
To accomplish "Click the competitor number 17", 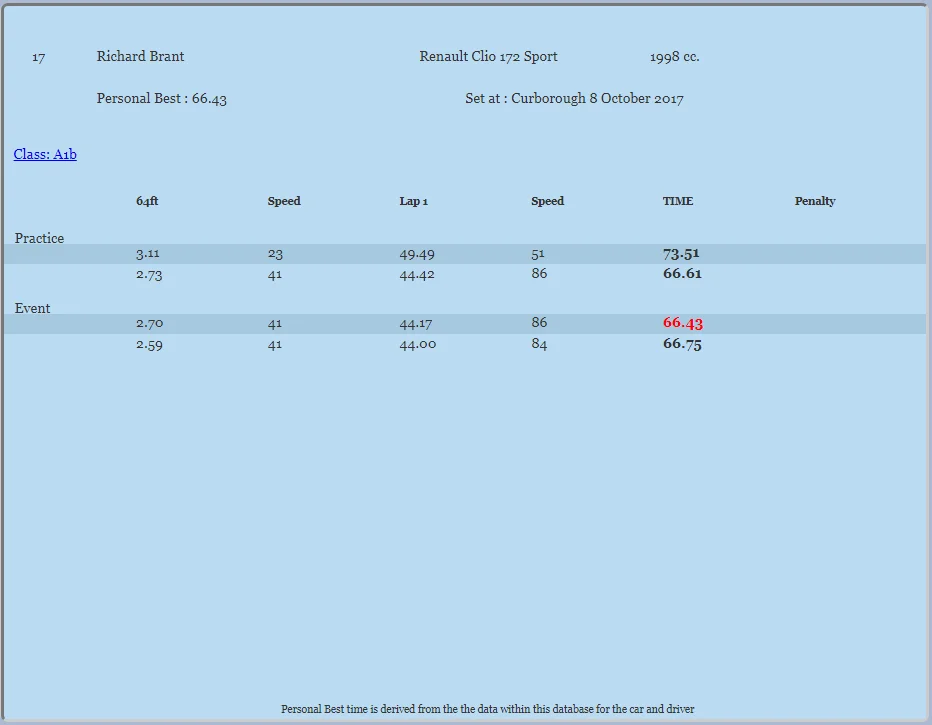I will (x=39, y=58).
